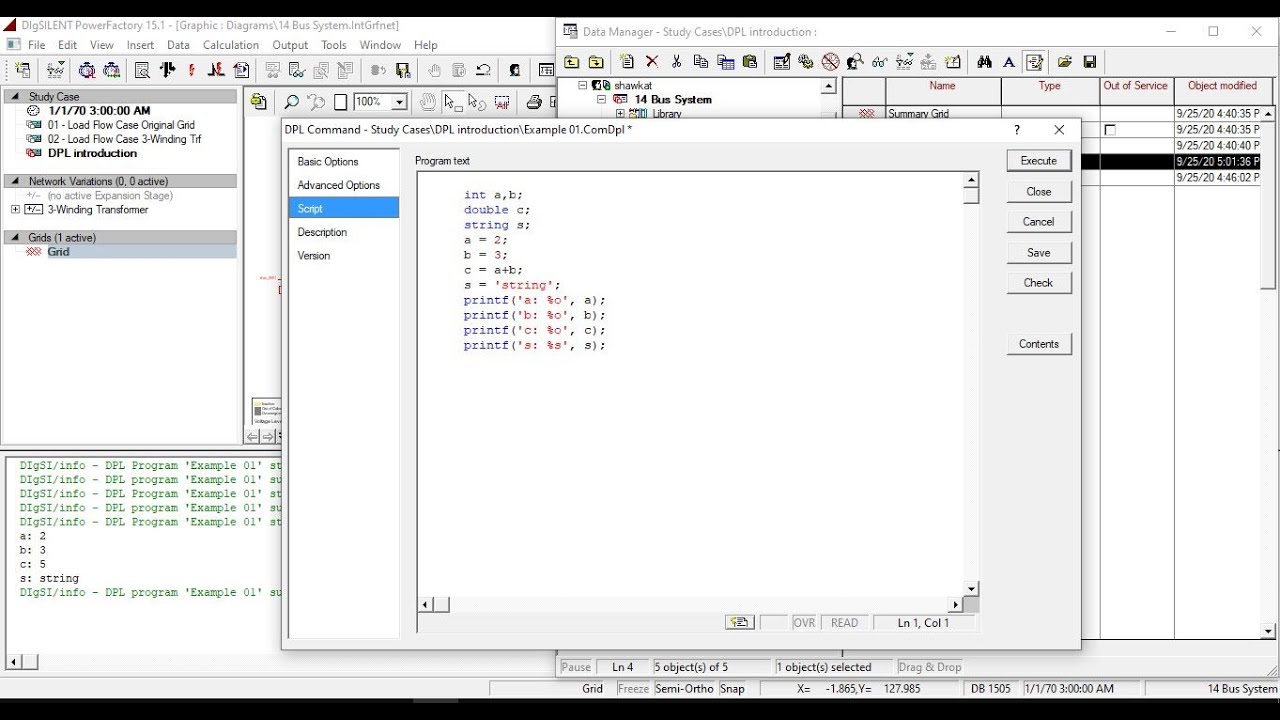This screenshot has width=1280, height=720.
Task: Click the floppy disk Save icon in Data Manager
Action: pos(1090,62)
